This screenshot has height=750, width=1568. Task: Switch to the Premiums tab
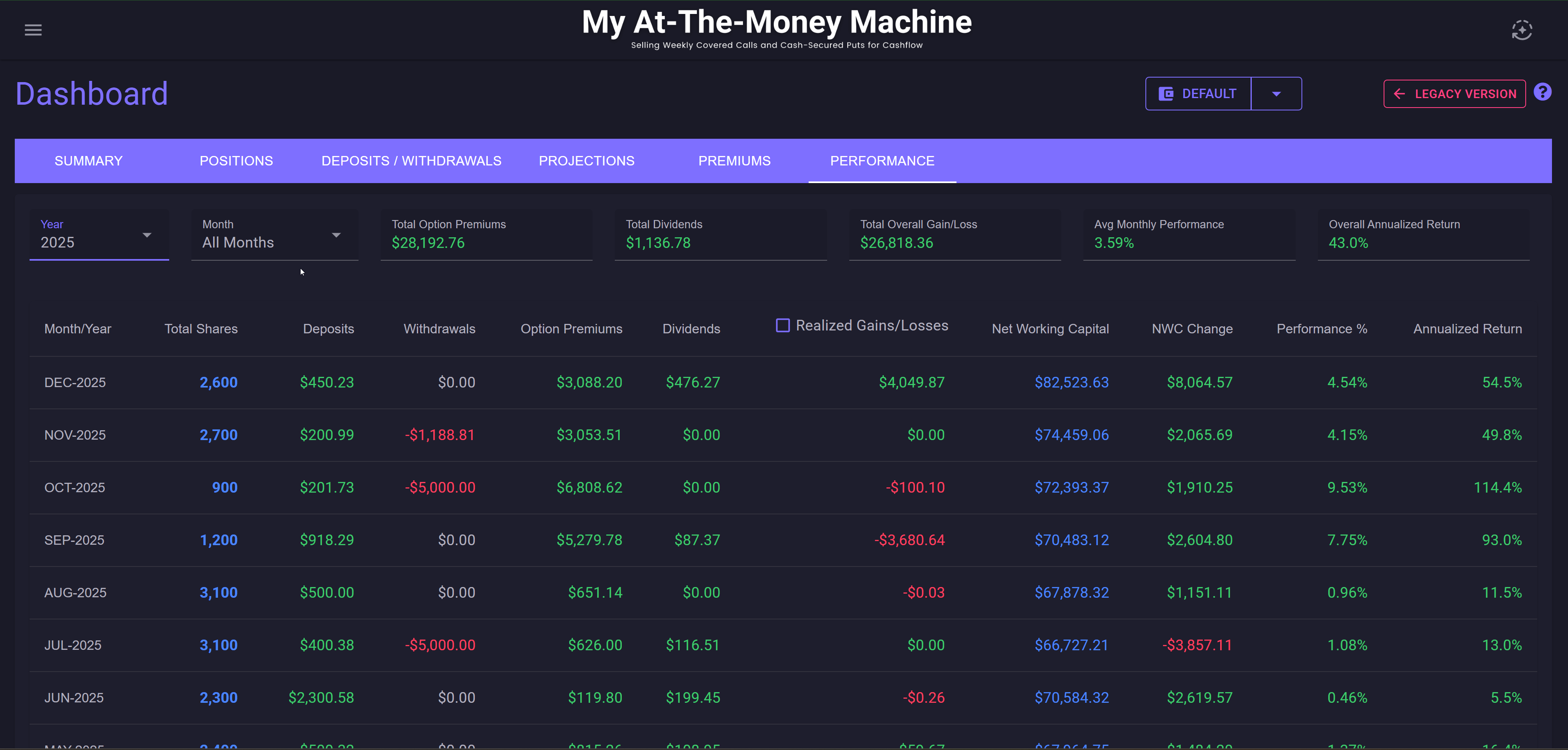[x=734, y=161]
